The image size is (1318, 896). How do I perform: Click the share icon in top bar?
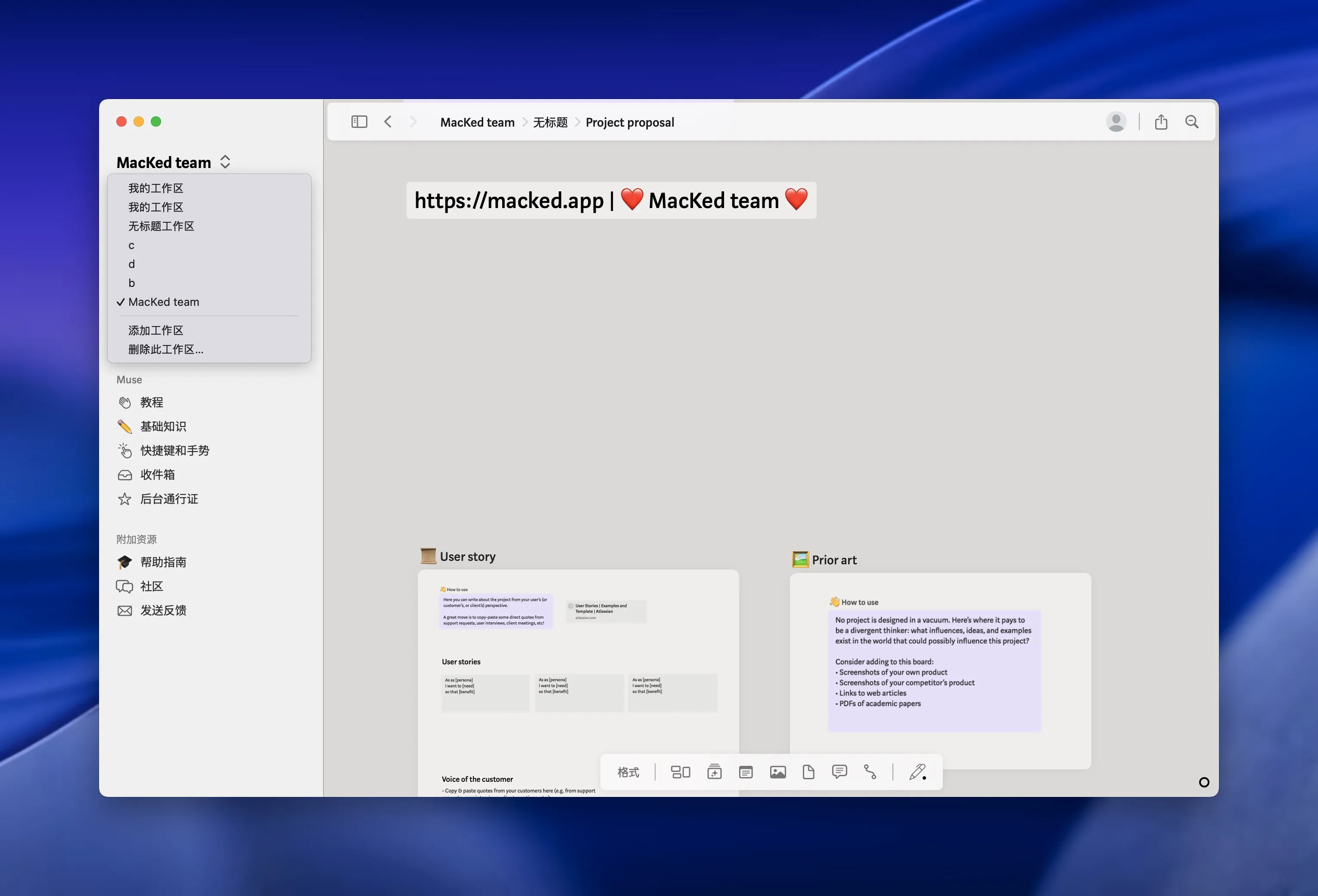[x=1161, y=122]
